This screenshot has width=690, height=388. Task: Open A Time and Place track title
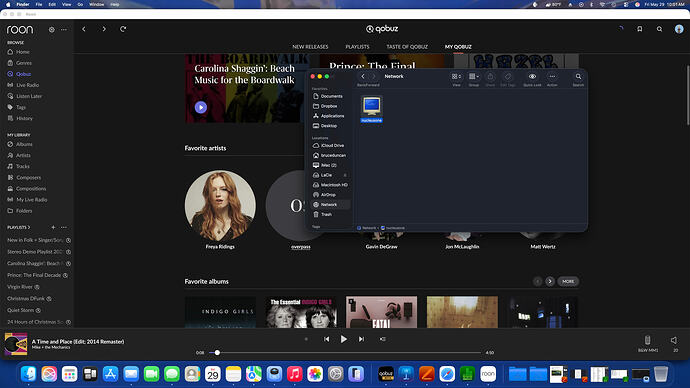tap(78, 341)
